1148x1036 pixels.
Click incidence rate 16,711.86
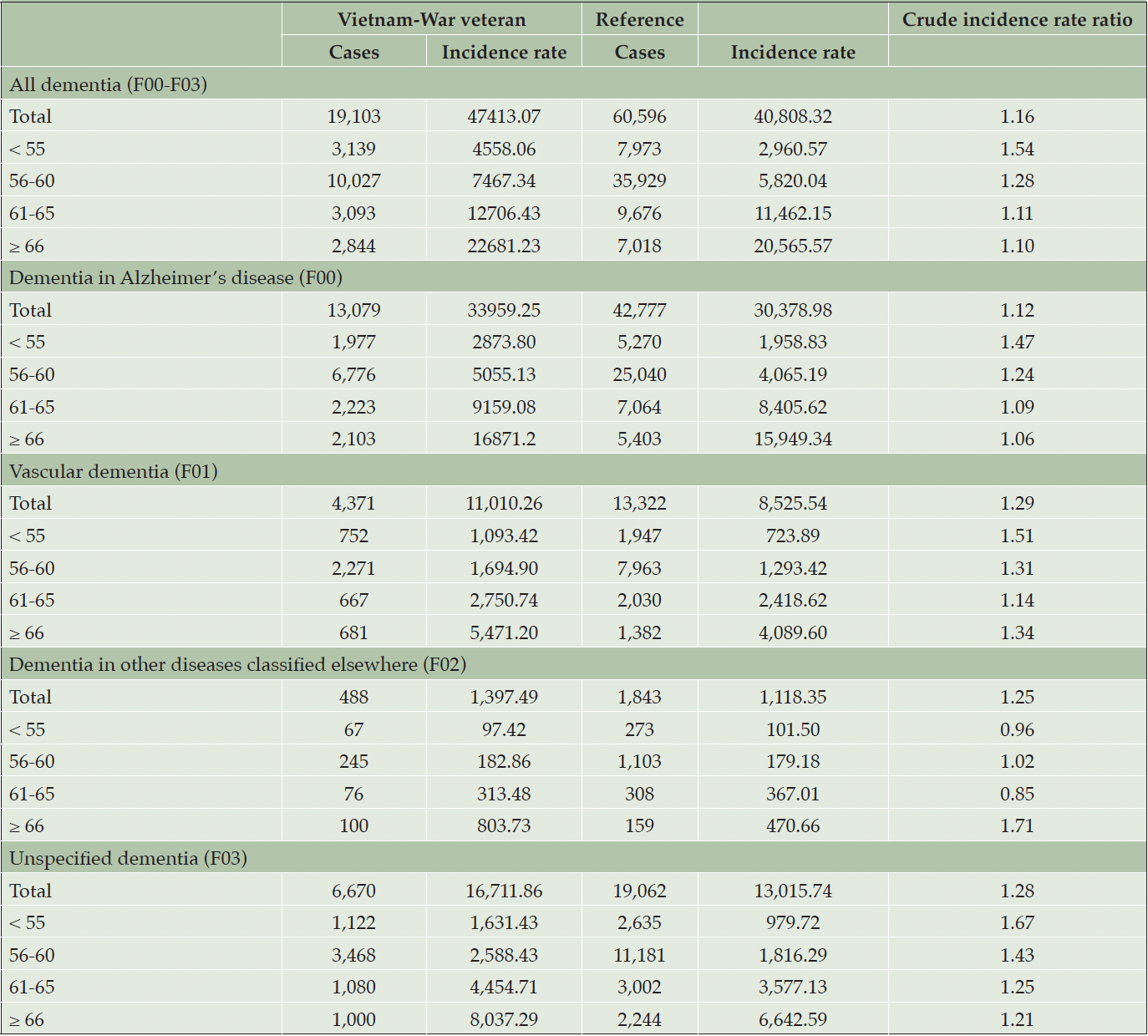click(504, 891)
